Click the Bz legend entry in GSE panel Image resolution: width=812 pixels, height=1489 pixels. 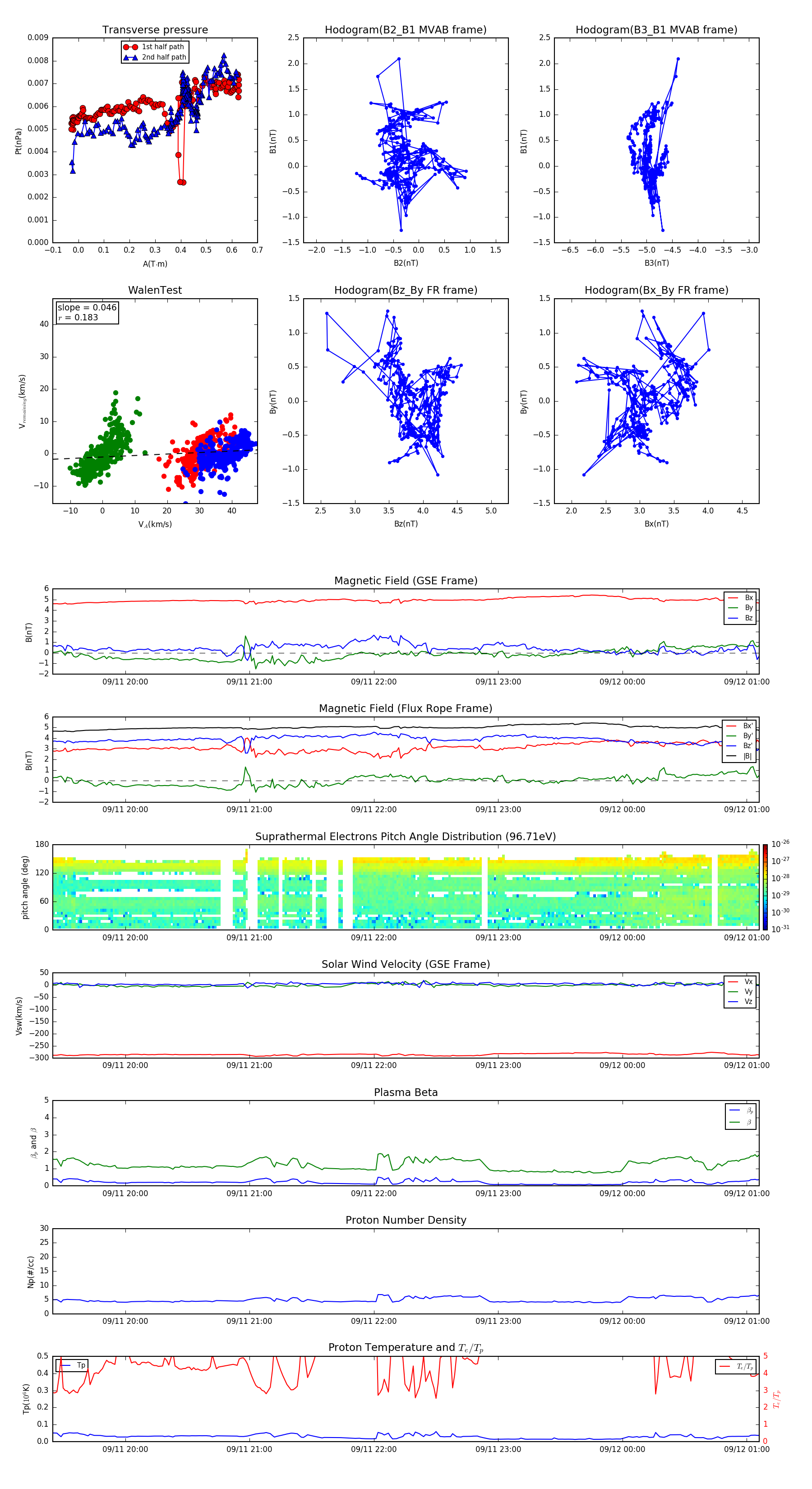(740, 618)
